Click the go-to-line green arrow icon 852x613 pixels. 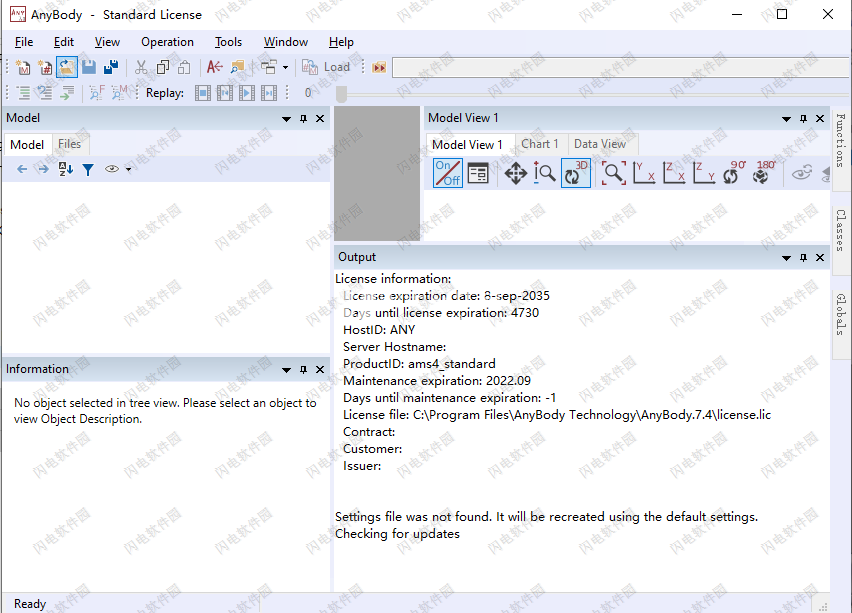[x=67, y=93]
